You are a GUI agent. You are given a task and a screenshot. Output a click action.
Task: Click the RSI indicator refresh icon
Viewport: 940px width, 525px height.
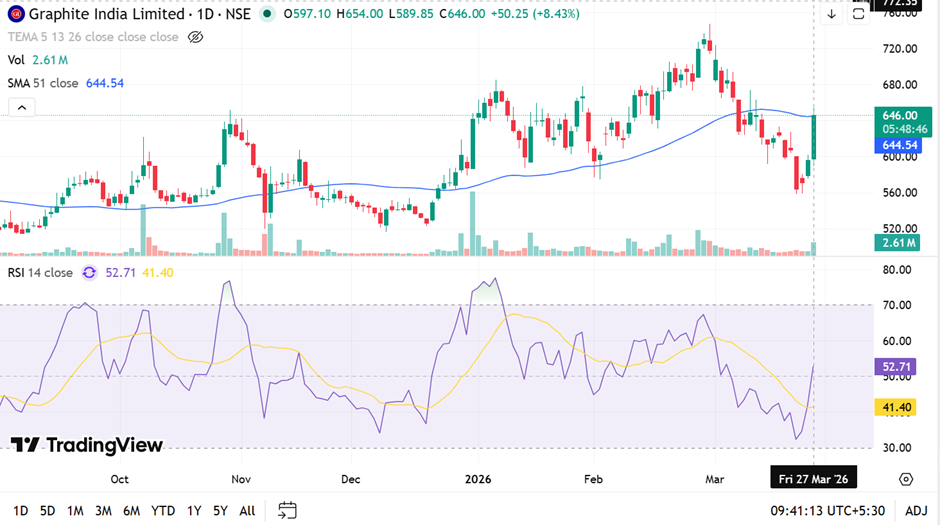point(90,272)
